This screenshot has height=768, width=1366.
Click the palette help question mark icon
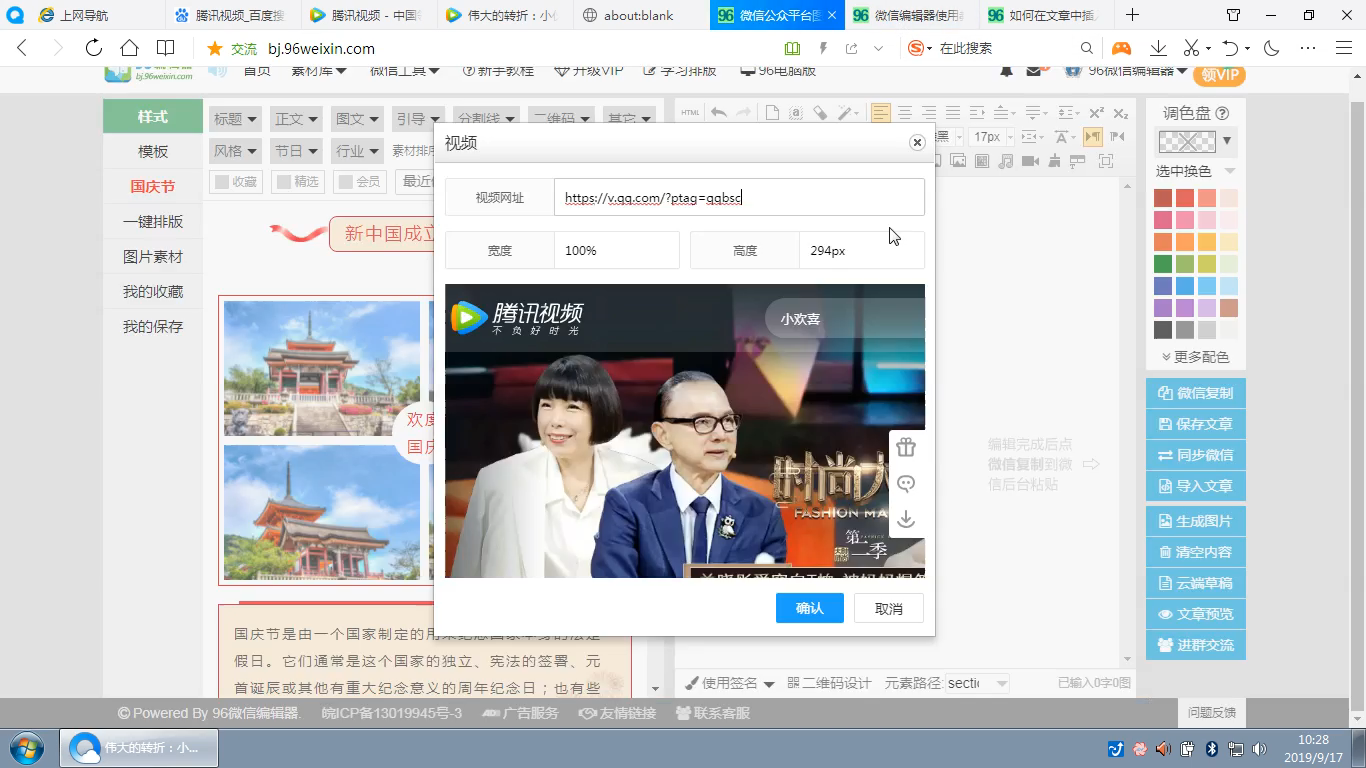point(1221,114)
